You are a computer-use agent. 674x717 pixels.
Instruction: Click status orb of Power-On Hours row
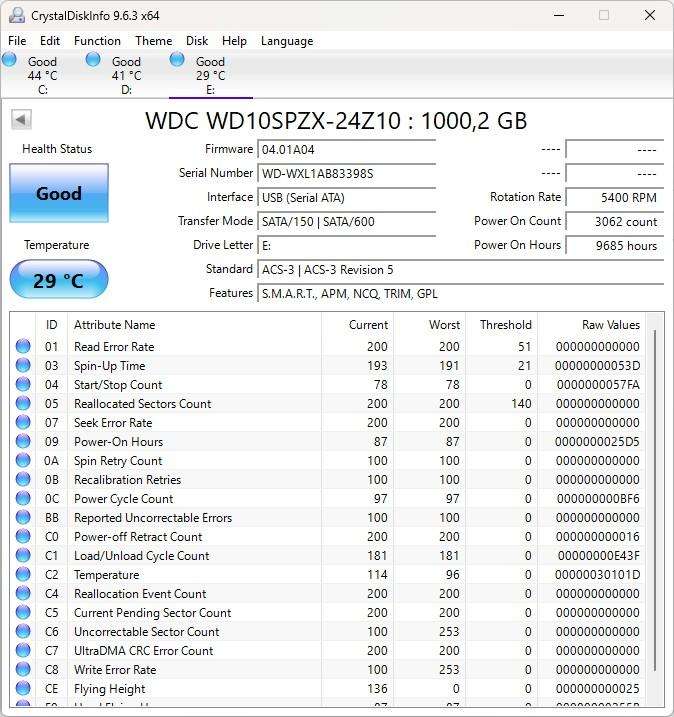click(23, 441)
